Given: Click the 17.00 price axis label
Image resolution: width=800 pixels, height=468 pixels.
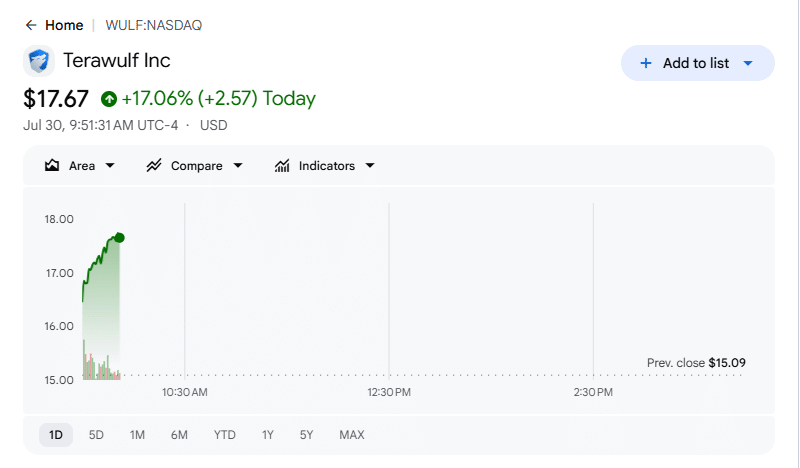Looking at the screenshot, I should coord(59,273).
